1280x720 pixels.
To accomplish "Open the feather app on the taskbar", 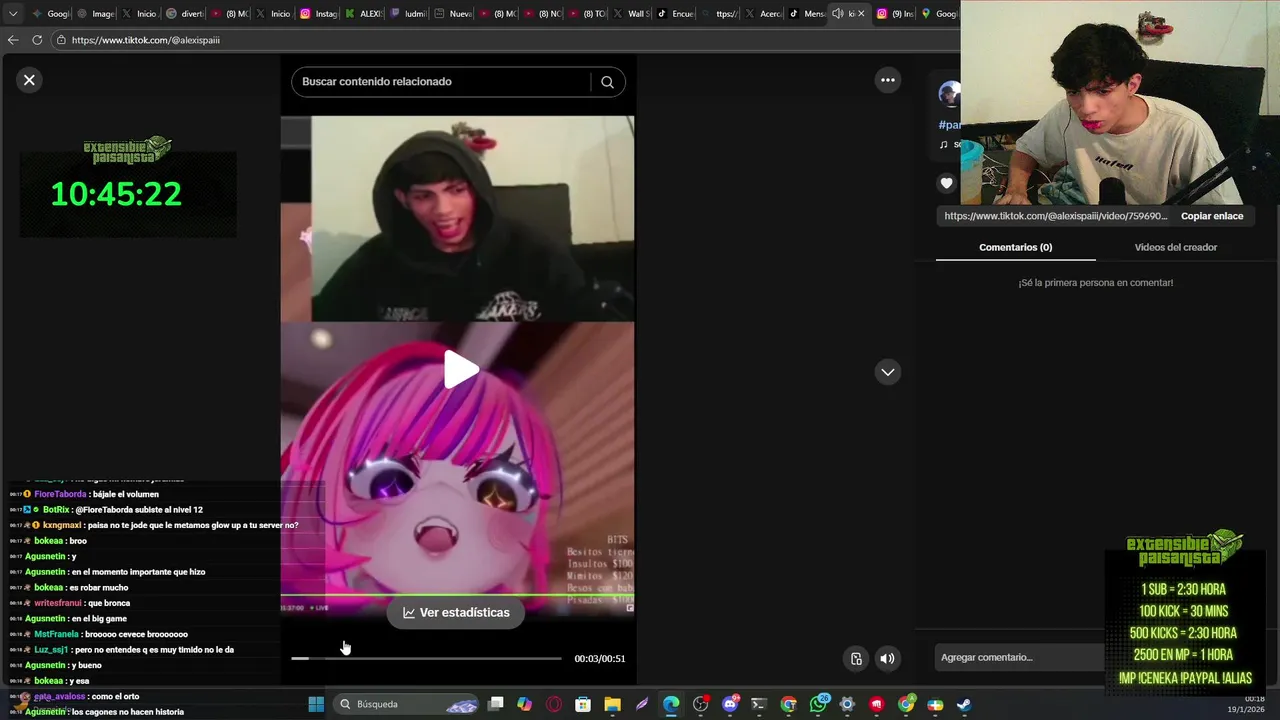I will click(x=641, y=704).
